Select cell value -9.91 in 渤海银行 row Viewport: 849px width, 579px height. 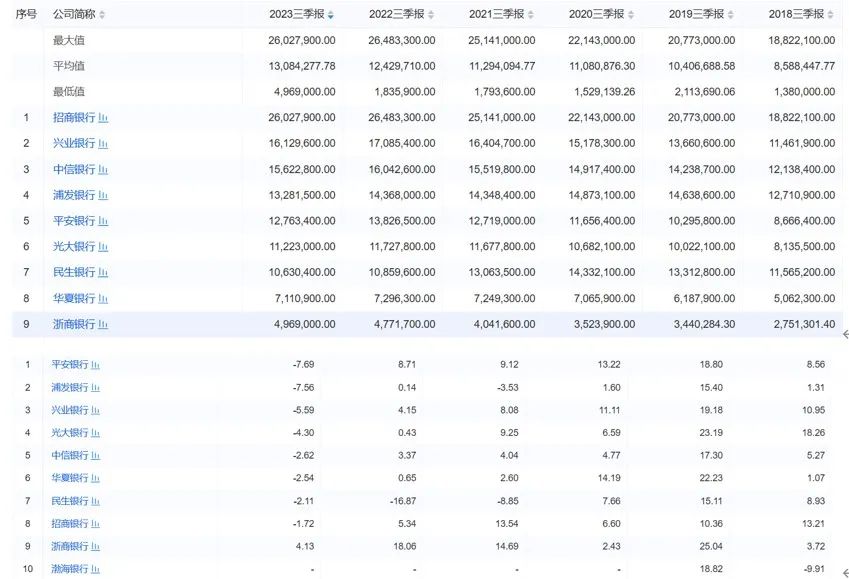coord(815,569)
